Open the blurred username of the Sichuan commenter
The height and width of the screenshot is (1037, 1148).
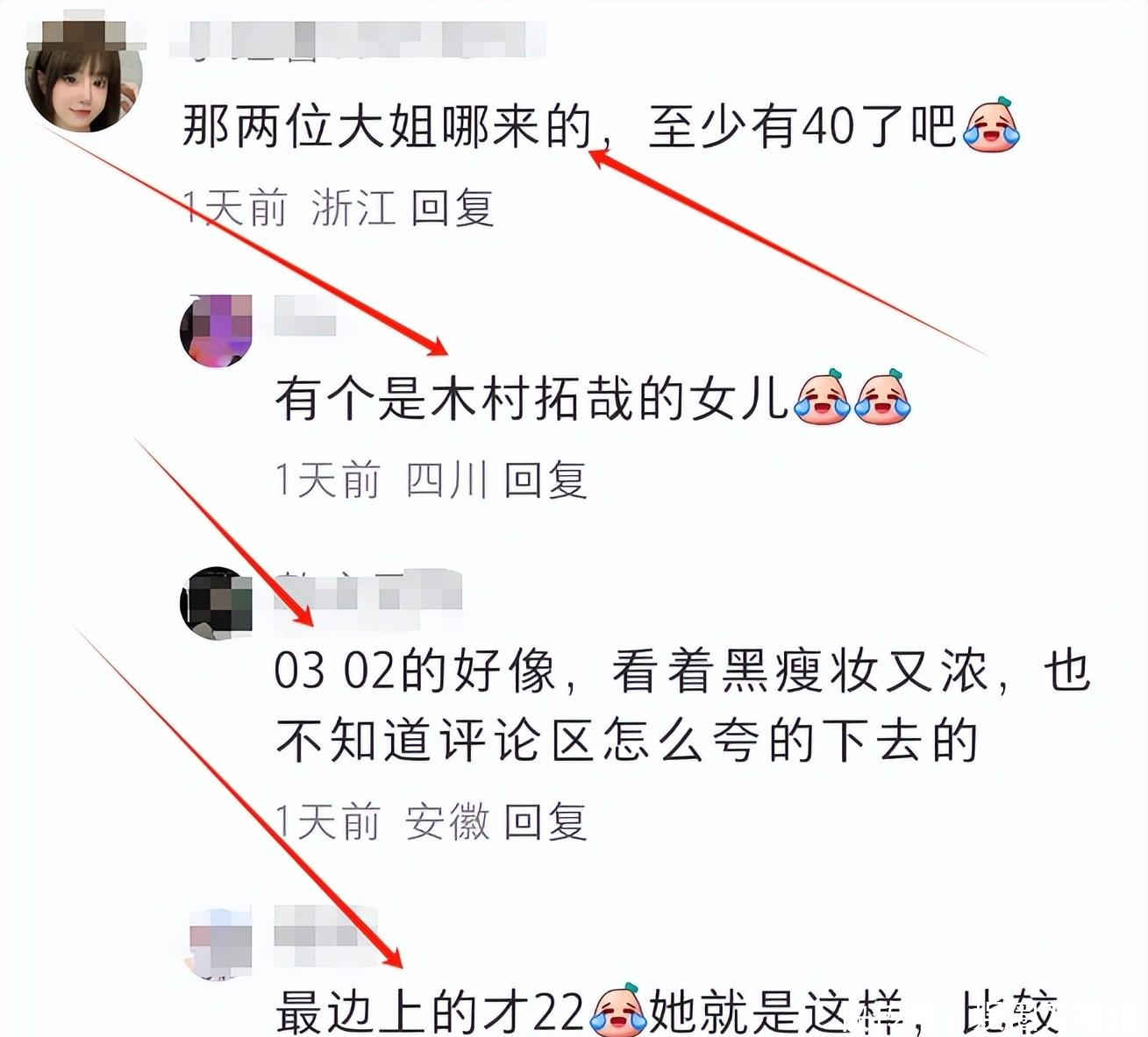[x=305, y=316]
